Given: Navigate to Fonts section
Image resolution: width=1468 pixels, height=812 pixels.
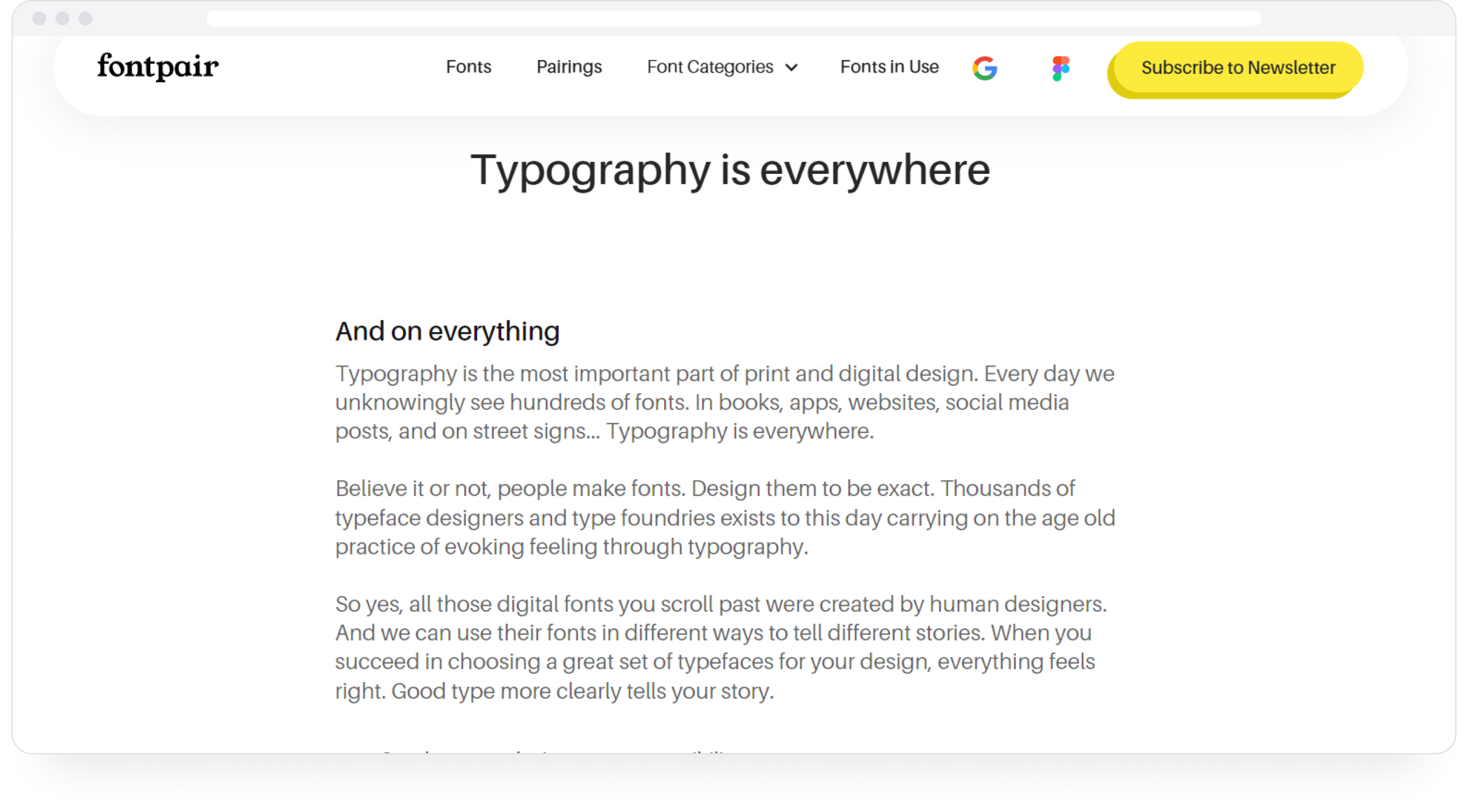Looking at the screenshot, I should tap(468, 67).
